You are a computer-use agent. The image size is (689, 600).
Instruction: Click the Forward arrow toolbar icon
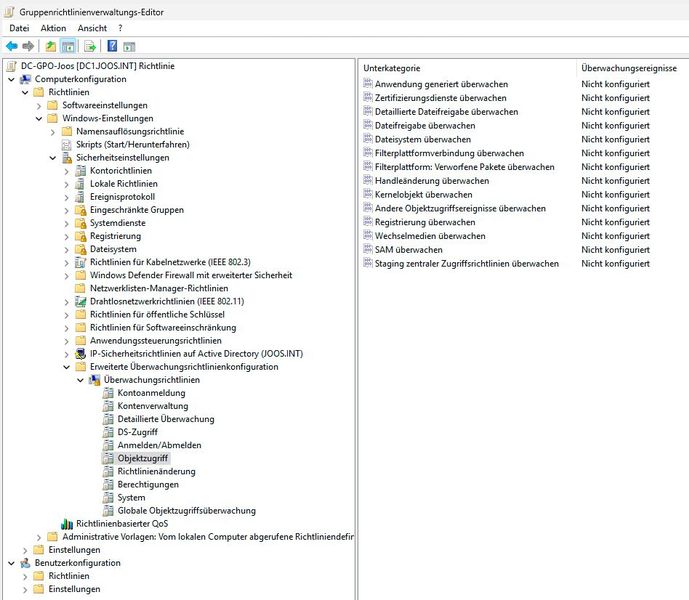tap(28, 46)
